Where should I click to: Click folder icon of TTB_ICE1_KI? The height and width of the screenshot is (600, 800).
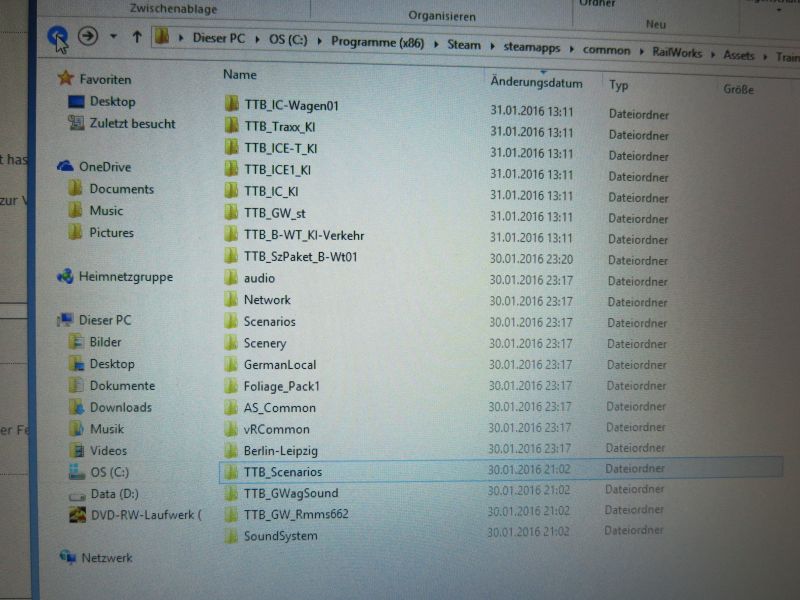(x=231, y=168)
